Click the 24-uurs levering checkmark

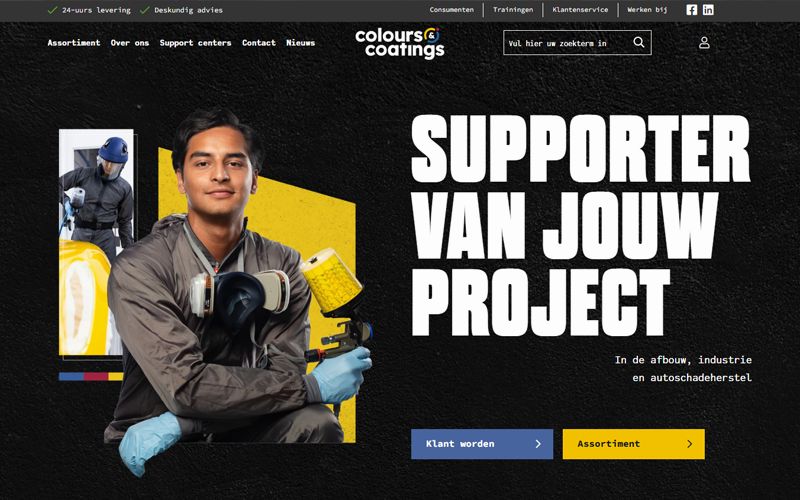52,10
